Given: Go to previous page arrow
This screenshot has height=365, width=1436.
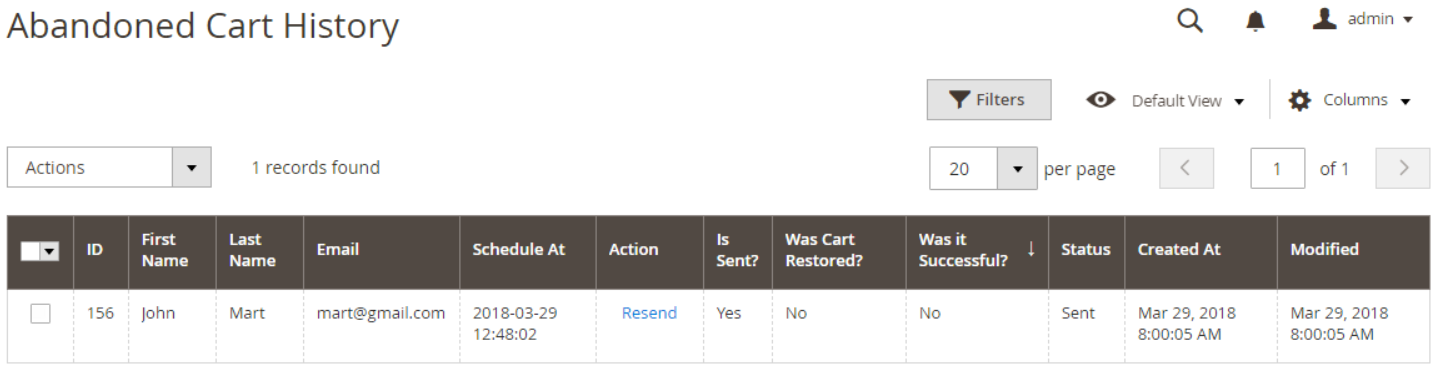Looking at the screenshot, I should tap(1186, 168).
